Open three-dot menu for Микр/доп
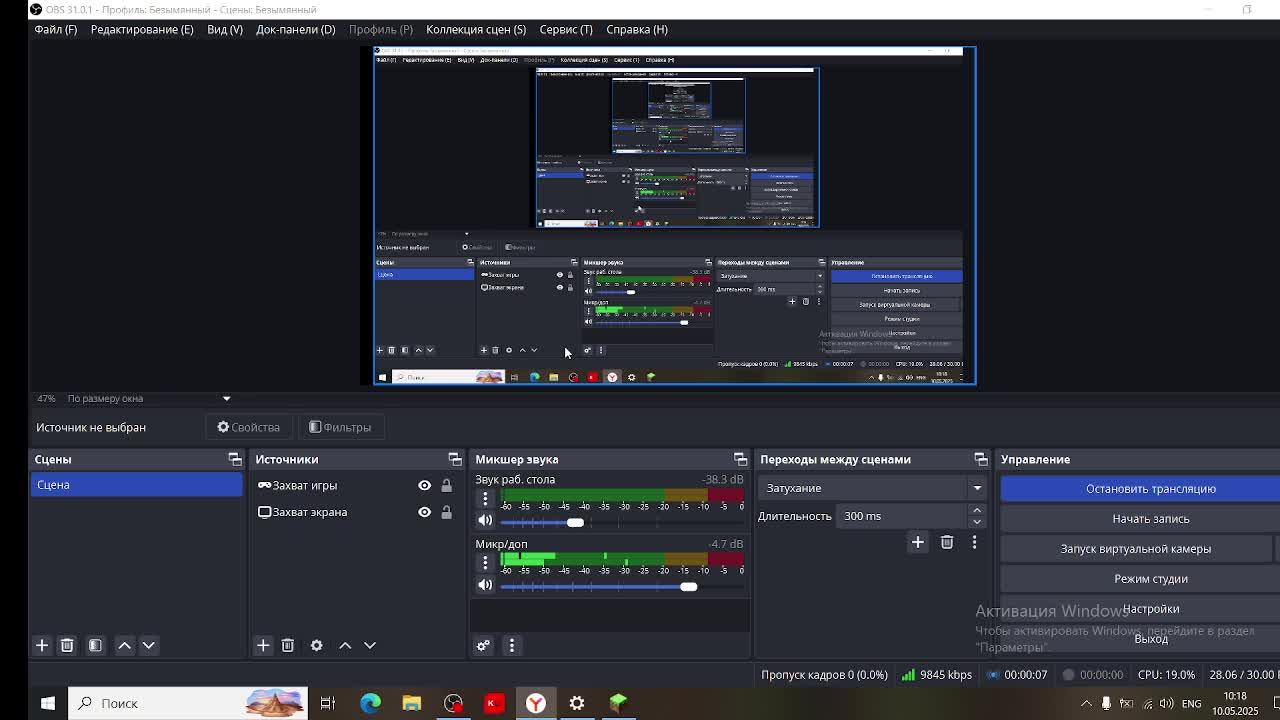Screen dimensions: 1280x720 coord(485,563)
